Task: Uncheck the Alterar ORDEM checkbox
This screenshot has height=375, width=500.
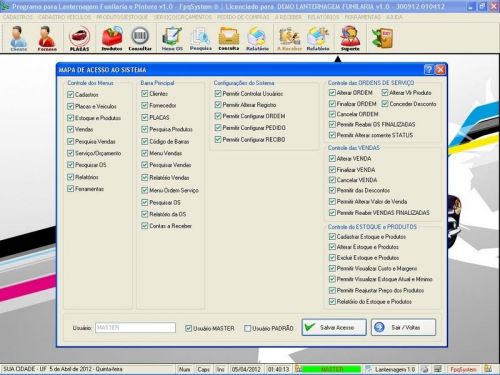Action: tap(332, 92)
